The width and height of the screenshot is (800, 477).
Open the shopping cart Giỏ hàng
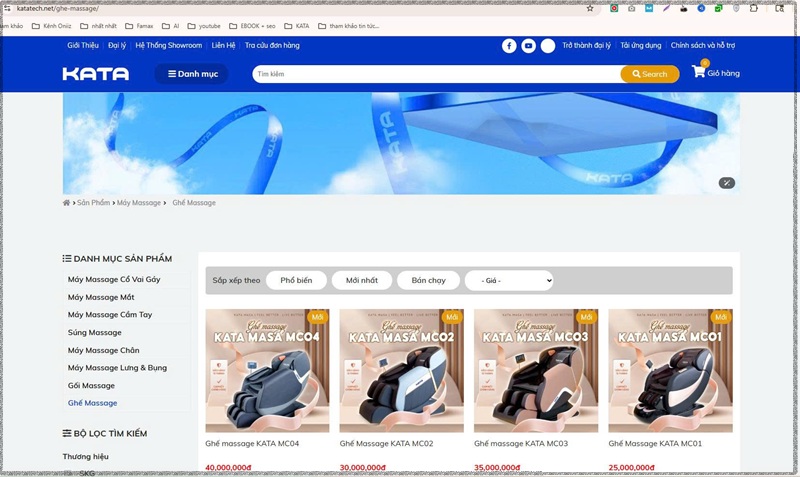715,72
